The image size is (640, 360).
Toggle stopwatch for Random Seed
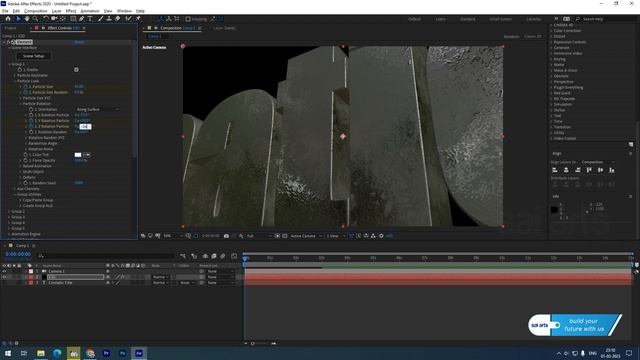coord(25,183)
